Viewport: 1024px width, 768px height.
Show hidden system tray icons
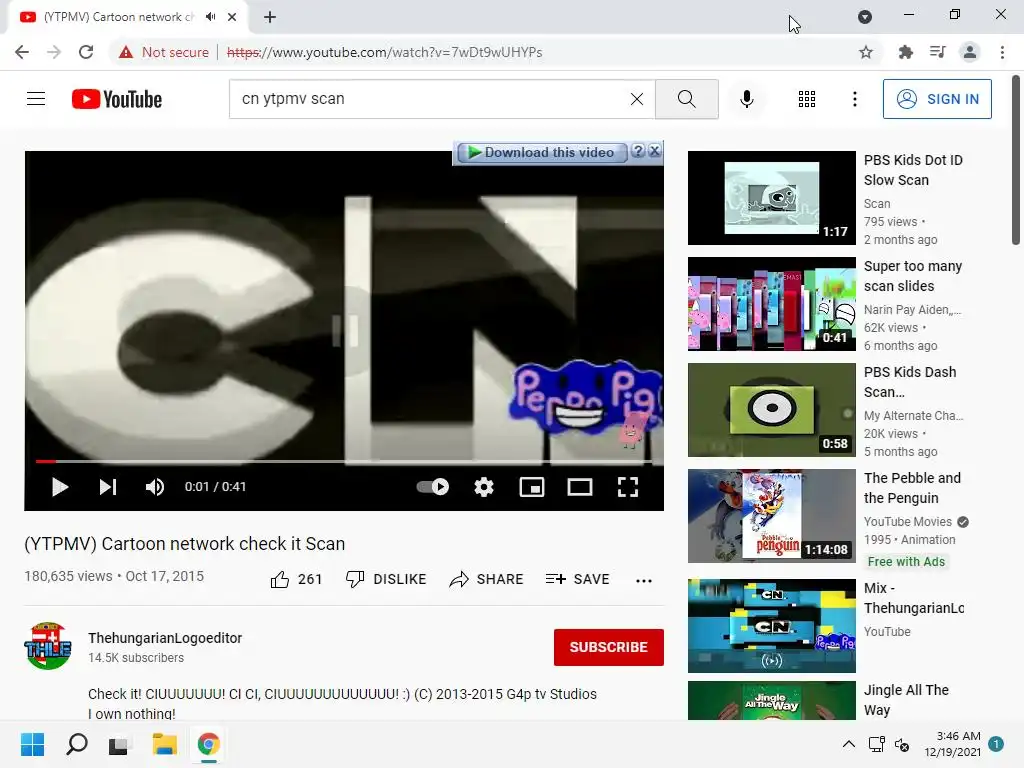coord(848,744)
